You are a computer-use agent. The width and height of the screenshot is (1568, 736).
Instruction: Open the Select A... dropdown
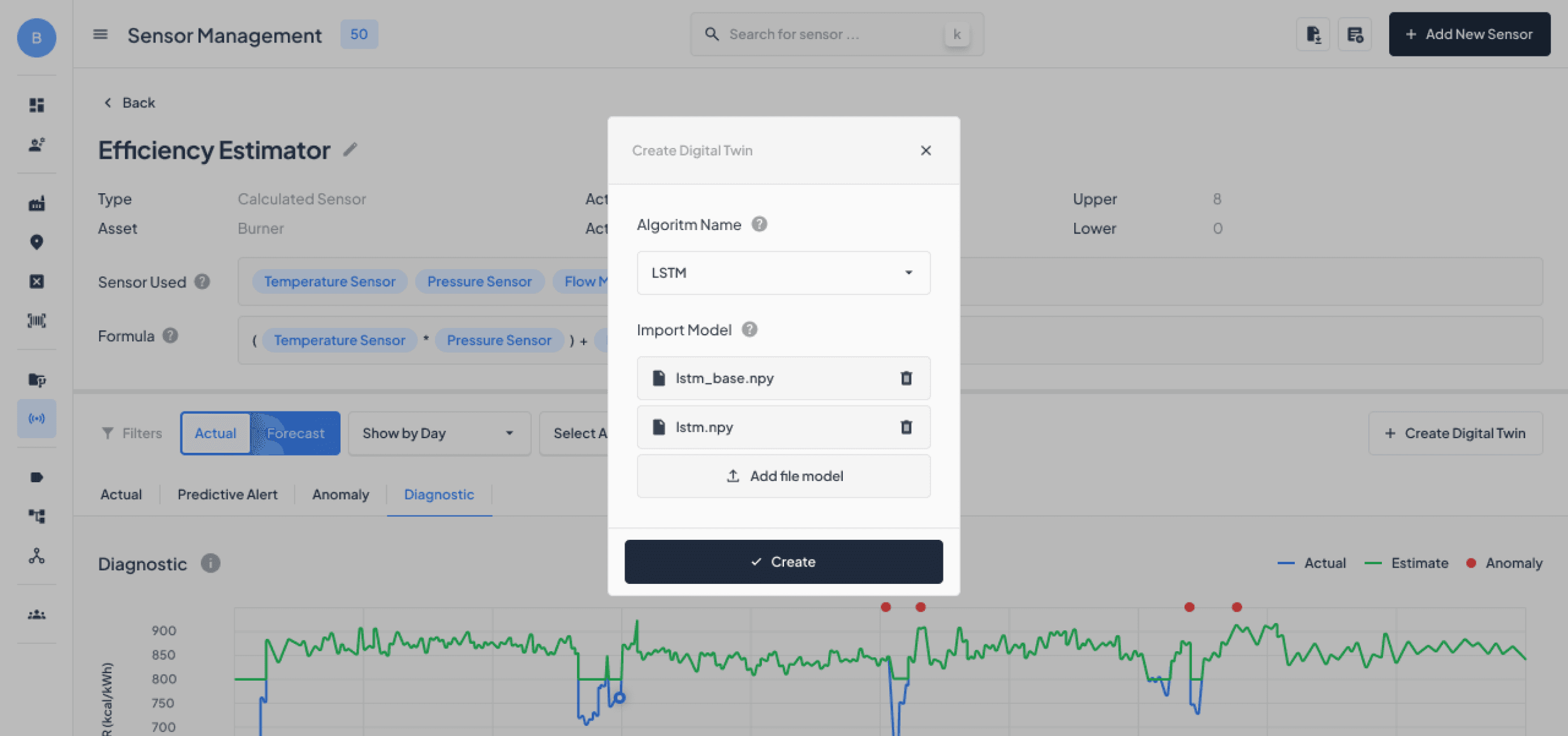574,433
